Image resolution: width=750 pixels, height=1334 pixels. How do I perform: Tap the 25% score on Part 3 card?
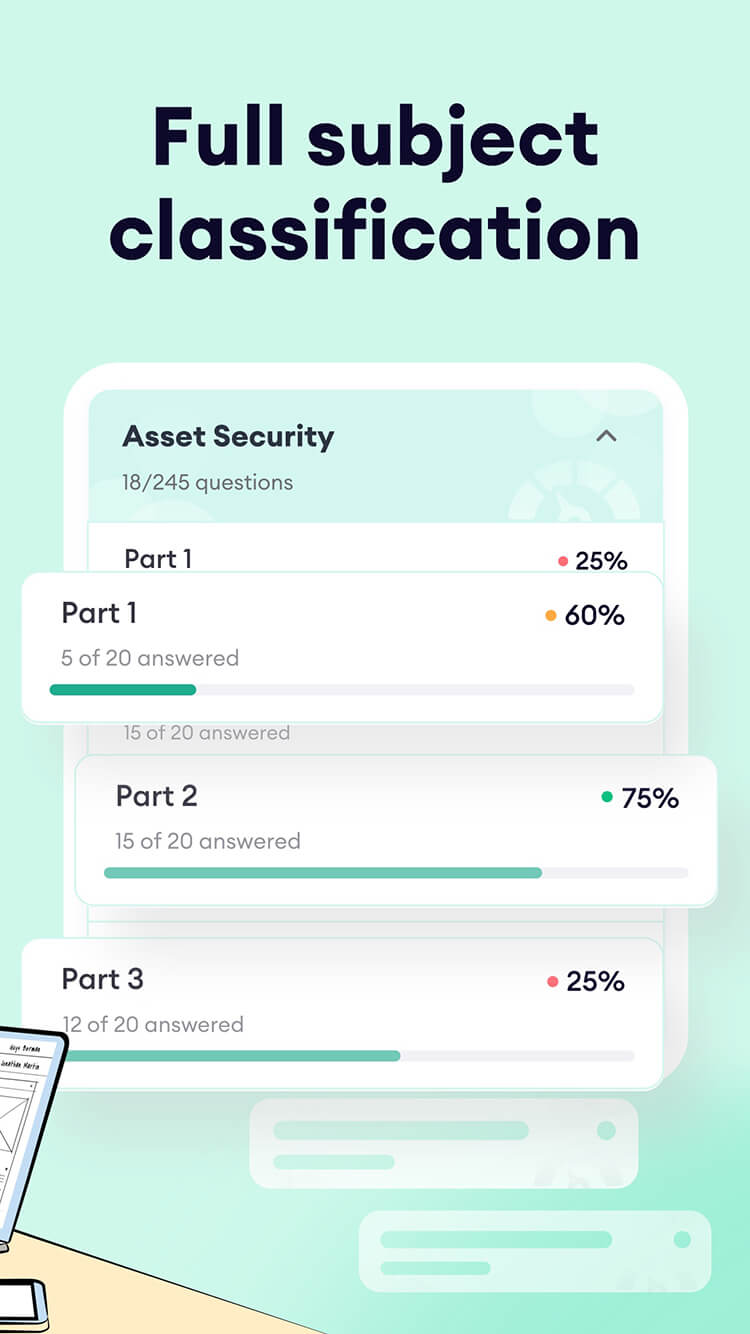pos(596,982)
